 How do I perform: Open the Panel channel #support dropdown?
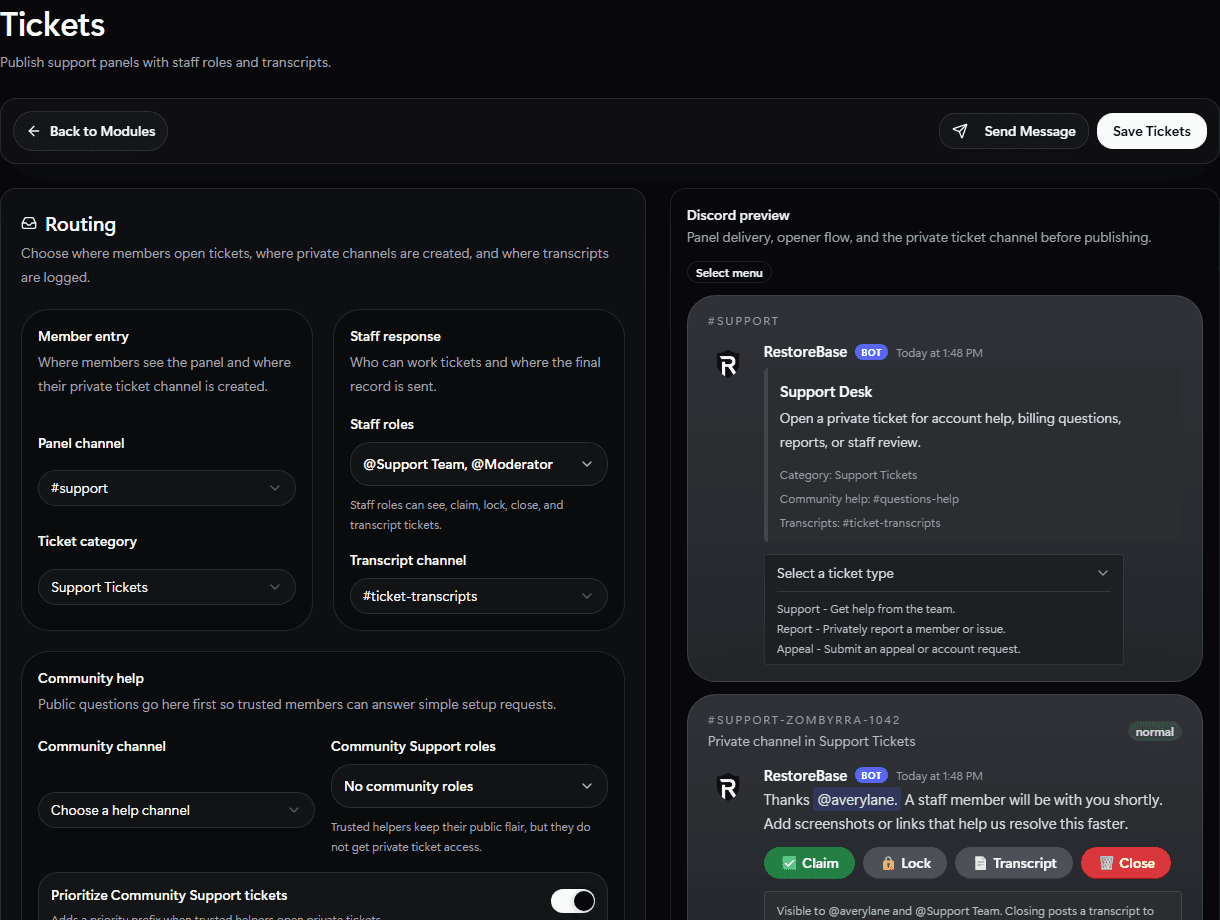pos(167,488)
